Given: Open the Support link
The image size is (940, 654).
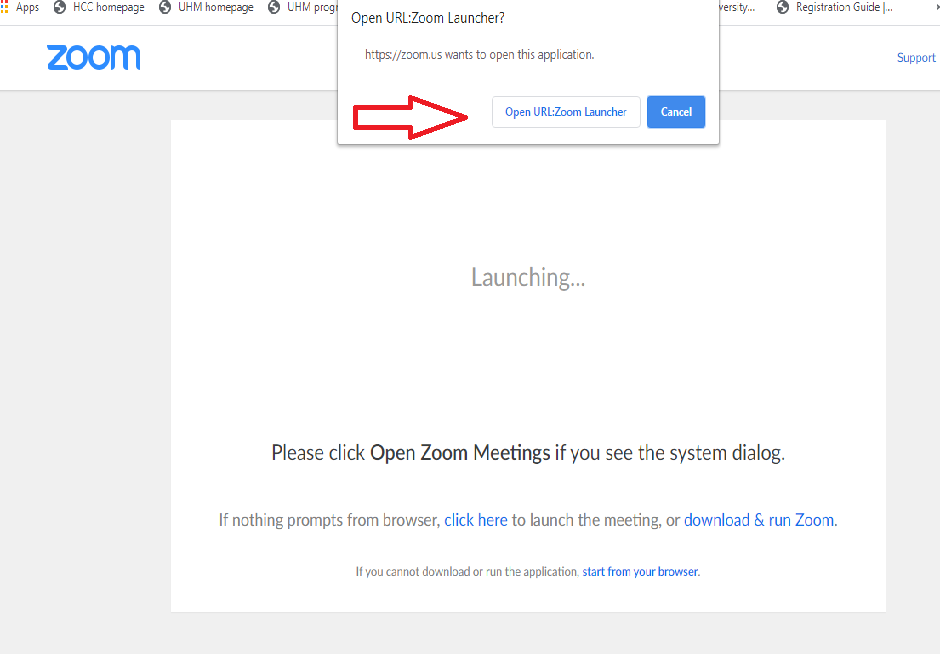Looking at the screenshot, I should point(915,58).
